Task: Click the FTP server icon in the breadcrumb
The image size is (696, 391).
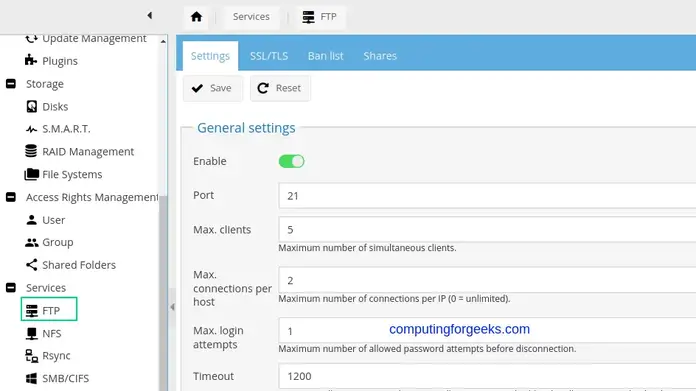Action: (308, 17)
